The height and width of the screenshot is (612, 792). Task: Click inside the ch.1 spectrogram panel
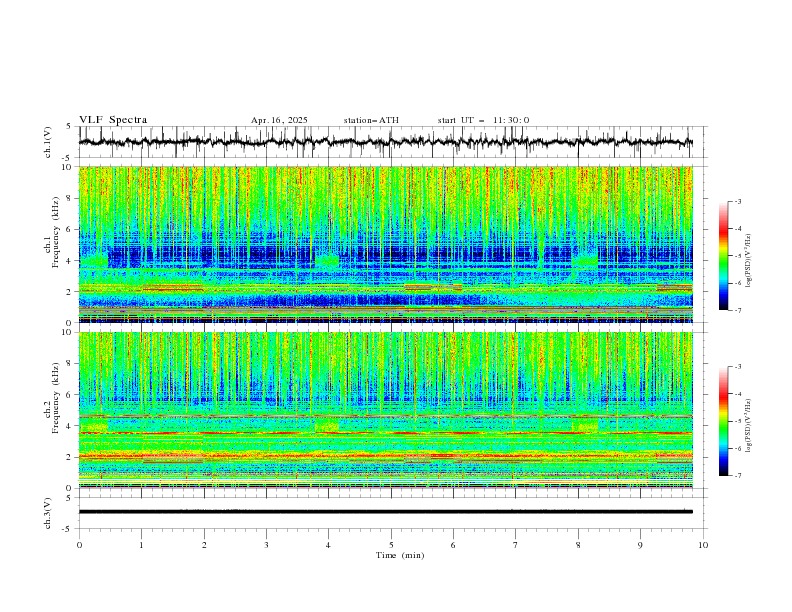coord(386,244)
